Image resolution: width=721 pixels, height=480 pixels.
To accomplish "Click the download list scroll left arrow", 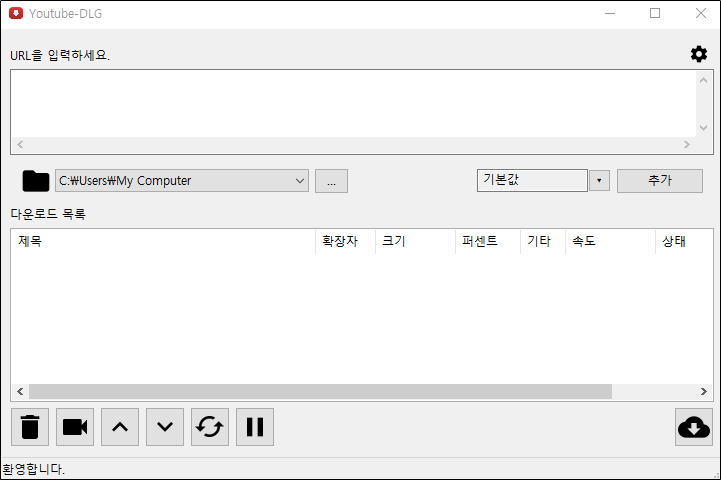I will tap(20, 391).
